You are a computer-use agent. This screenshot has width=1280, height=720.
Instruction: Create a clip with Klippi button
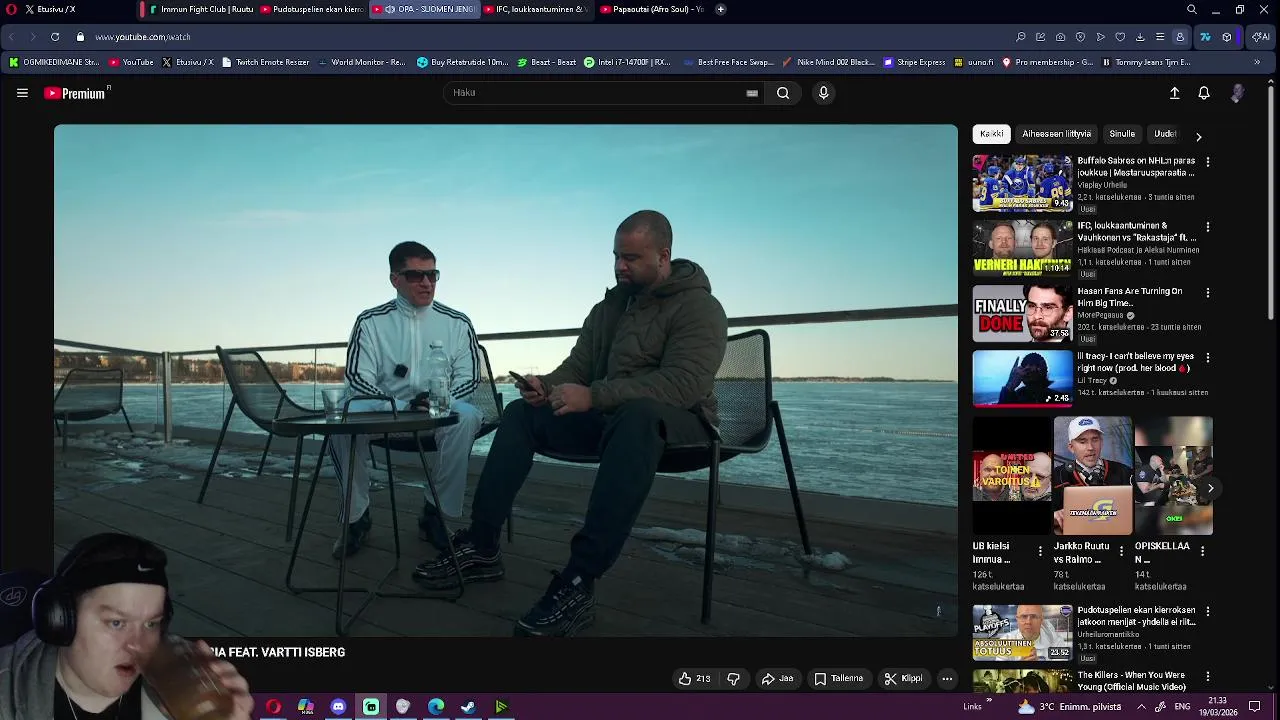(903, 679)
